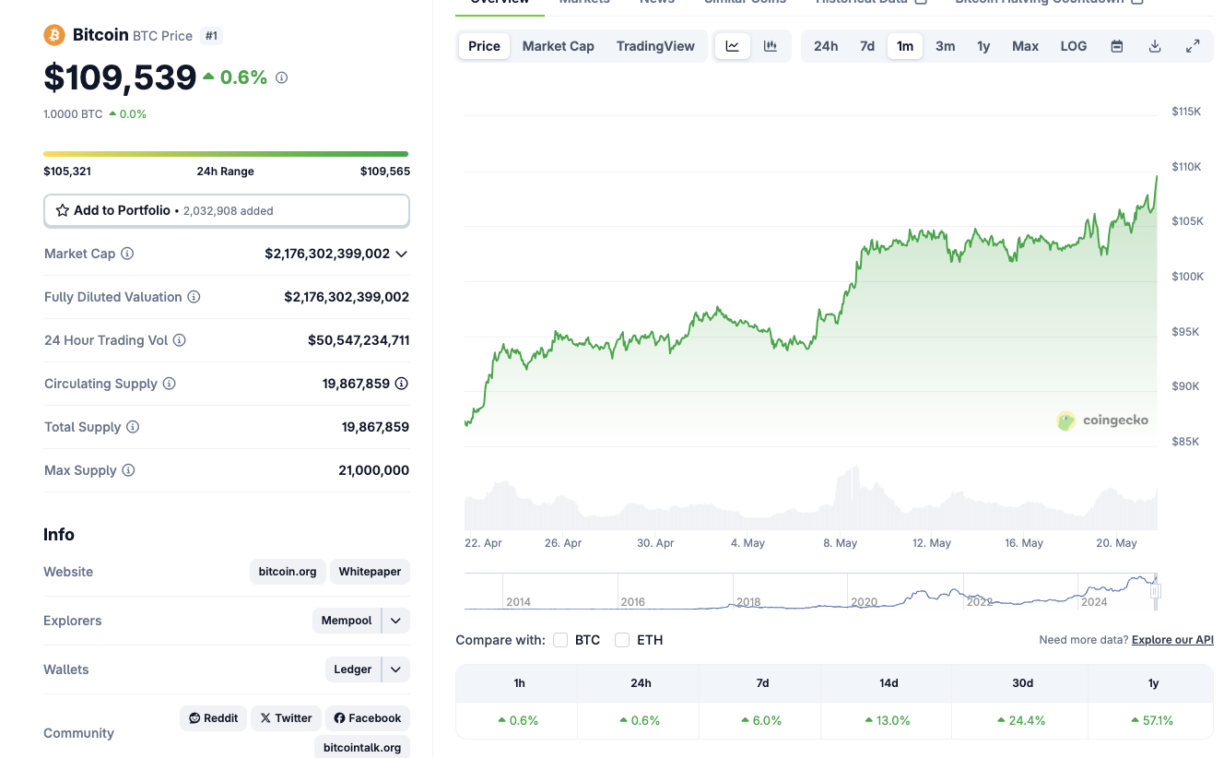Expand the Market Cap row details
The width and height of the screenshot is (1224, 758).
[401, 253]
